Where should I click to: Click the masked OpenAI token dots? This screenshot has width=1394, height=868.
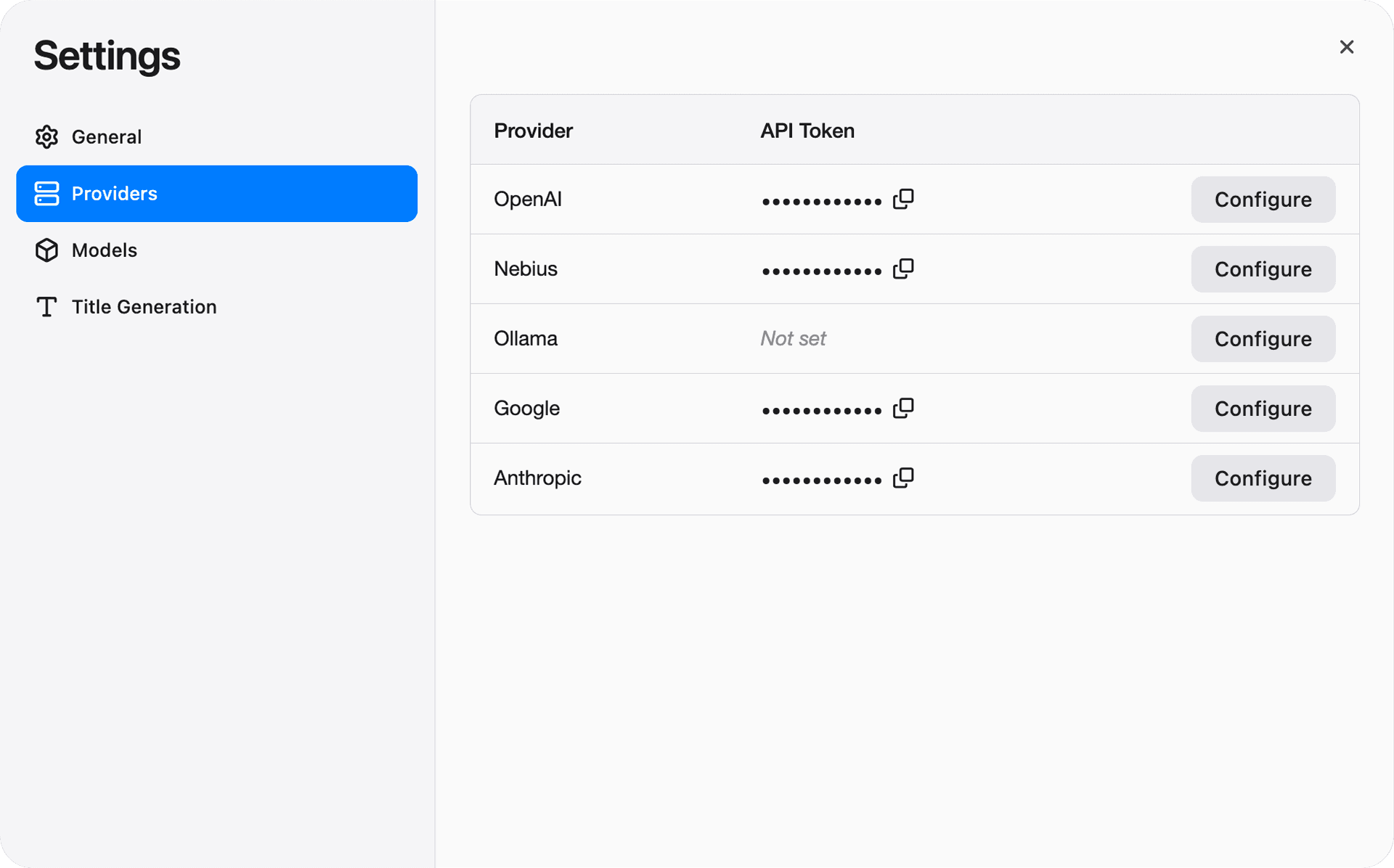[x=822, y=202]
